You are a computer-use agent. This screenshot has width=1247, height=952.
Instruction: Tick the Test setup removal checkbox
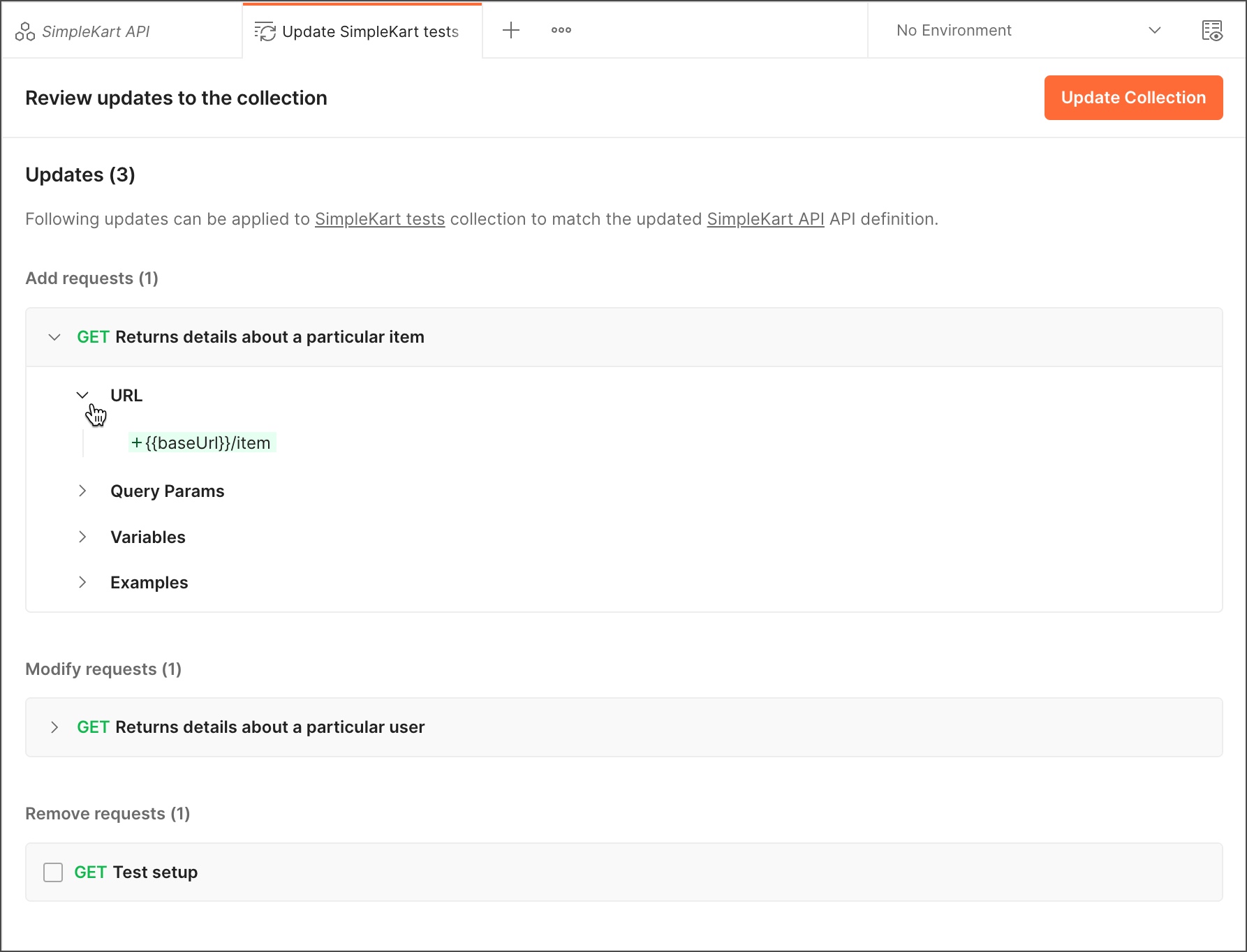(x=53, y=872)
